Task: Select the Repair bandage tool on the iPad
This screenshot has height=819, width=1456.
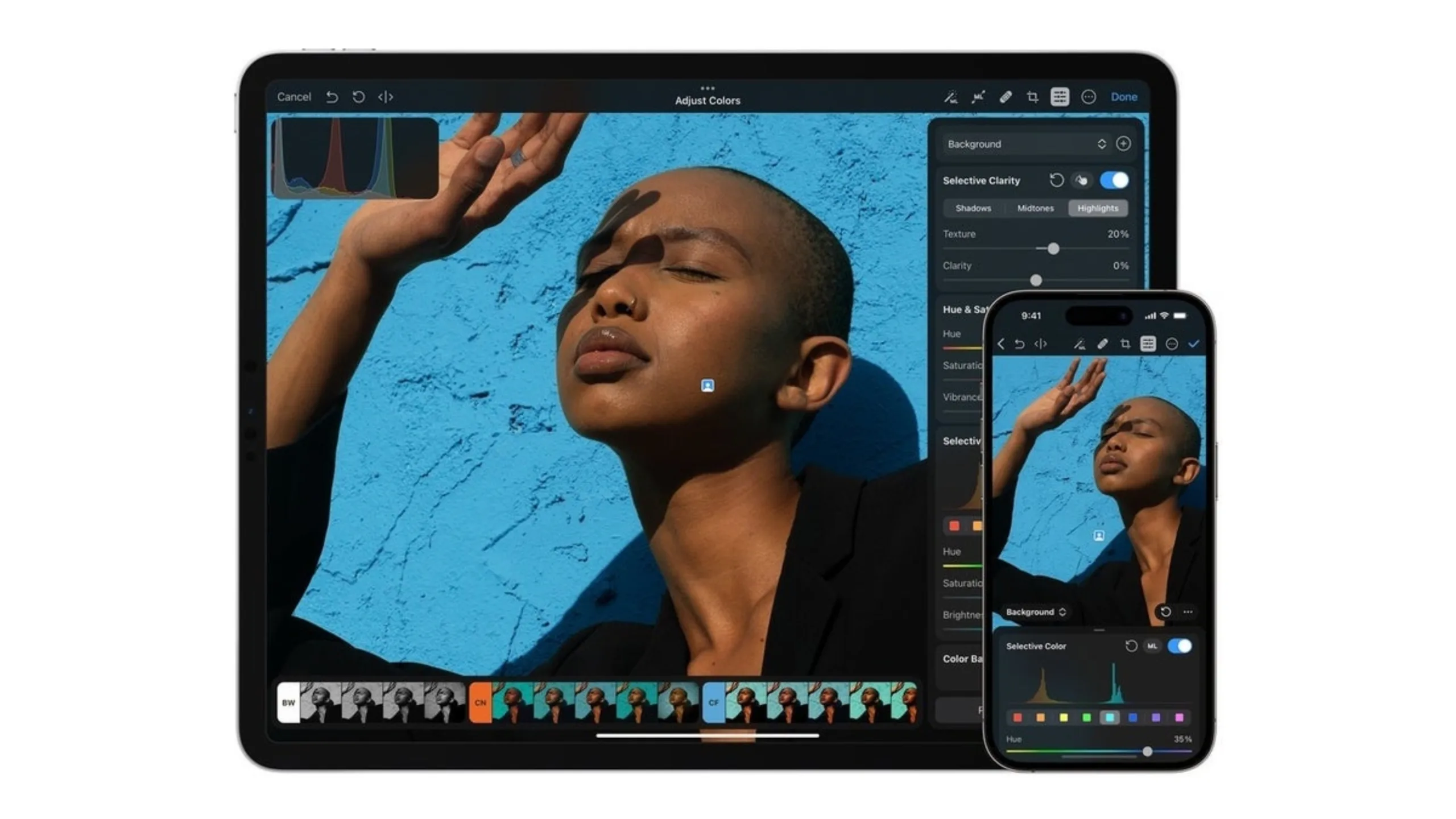Action: click(1005, 97)
